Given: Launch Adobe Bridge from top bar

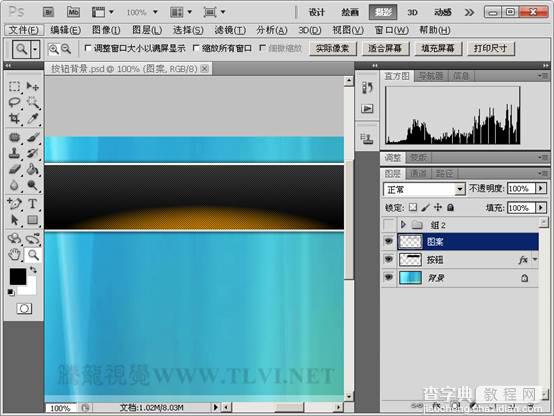Looking at the screenshot, I should coord(49,12).
